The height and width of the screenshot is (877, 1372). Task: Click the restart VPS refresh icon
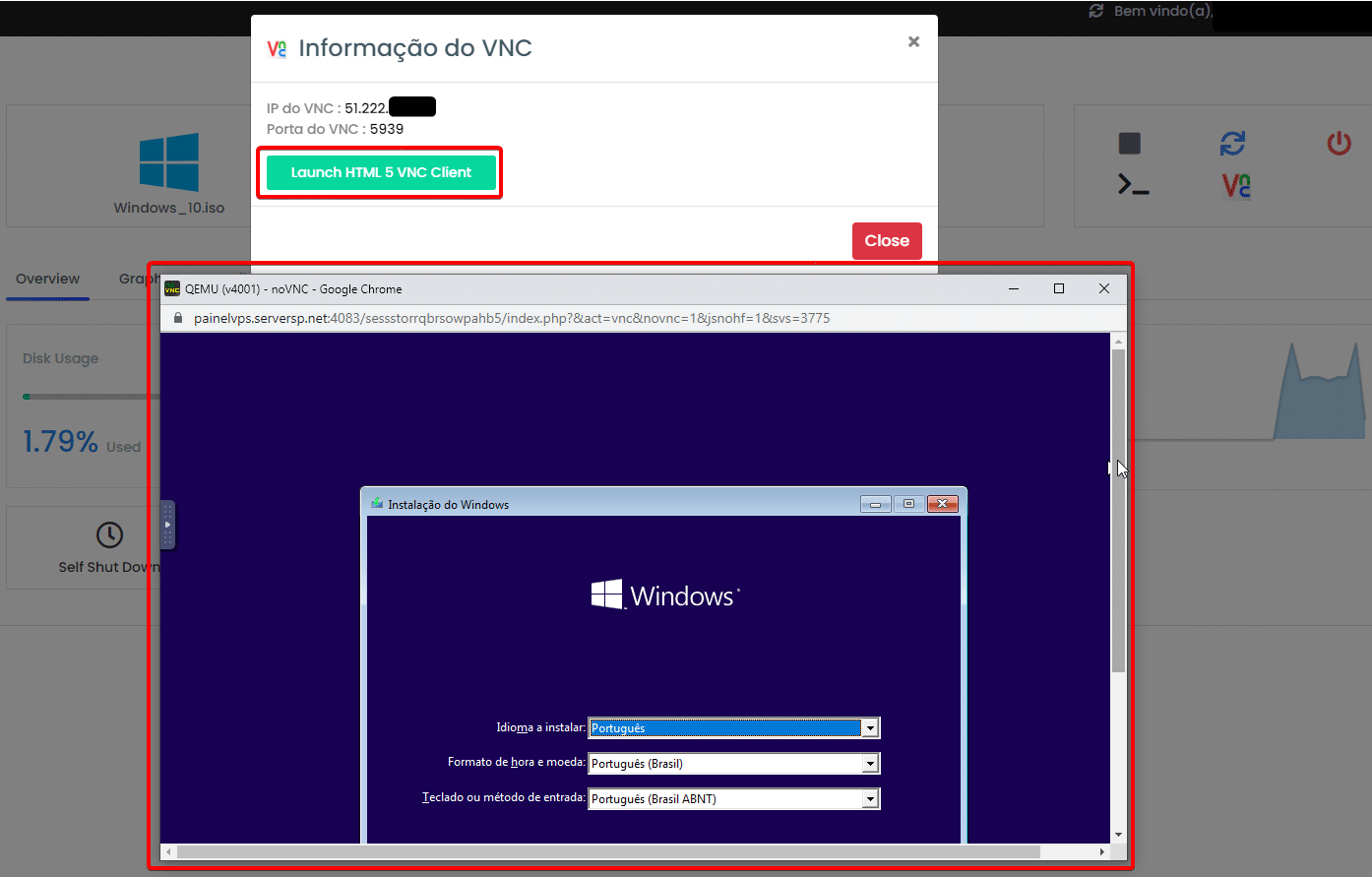(1233, 144)
